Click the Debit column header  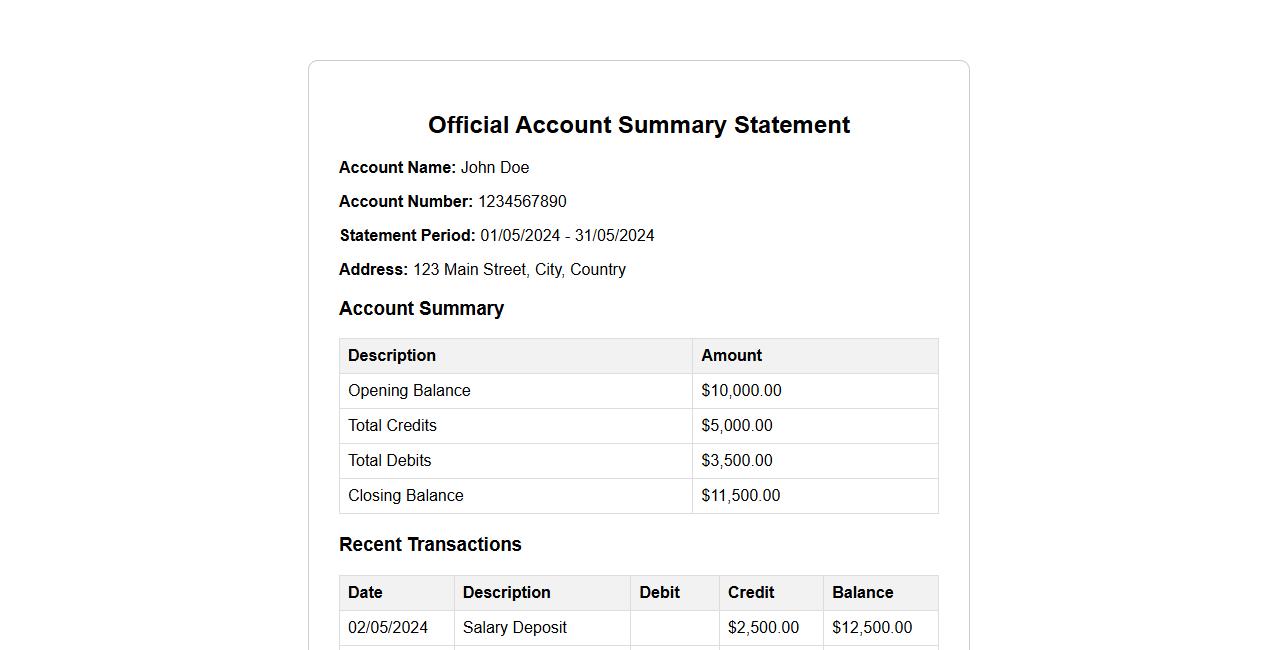coord(659,593)
